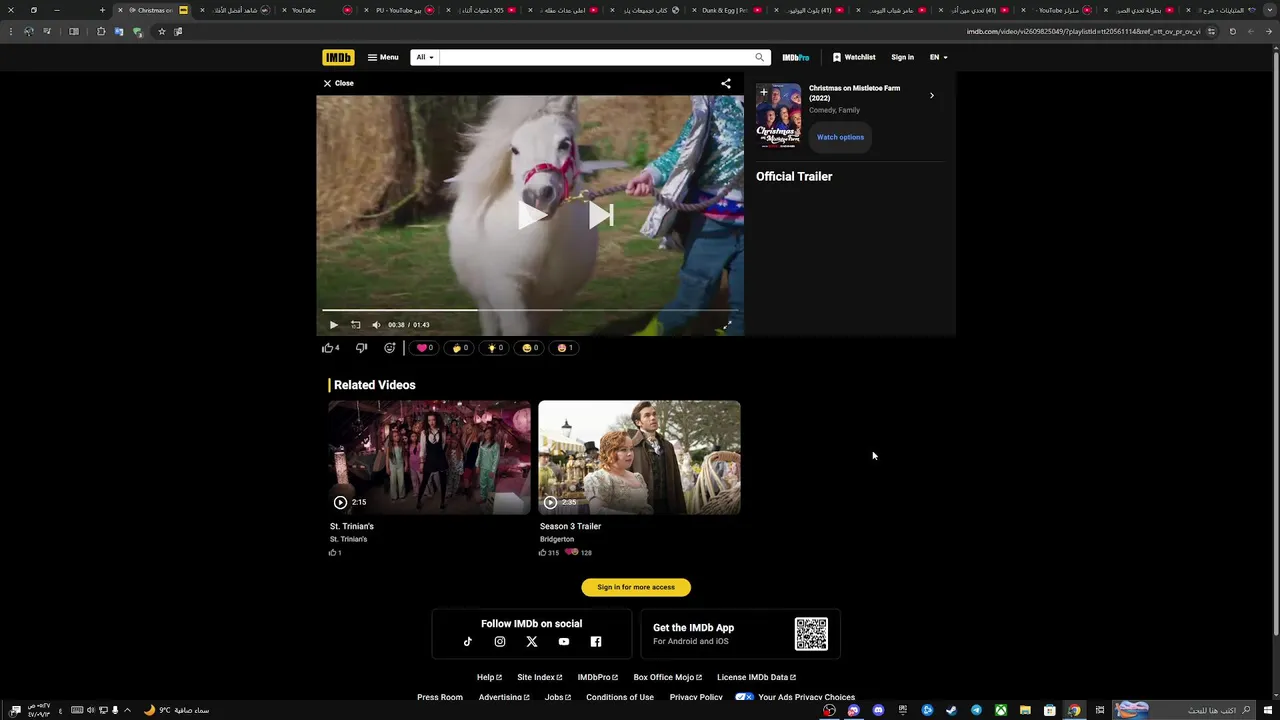Open the search category All dropdown
Viewport: 1280px width, 720px height.
click(425, 57)
